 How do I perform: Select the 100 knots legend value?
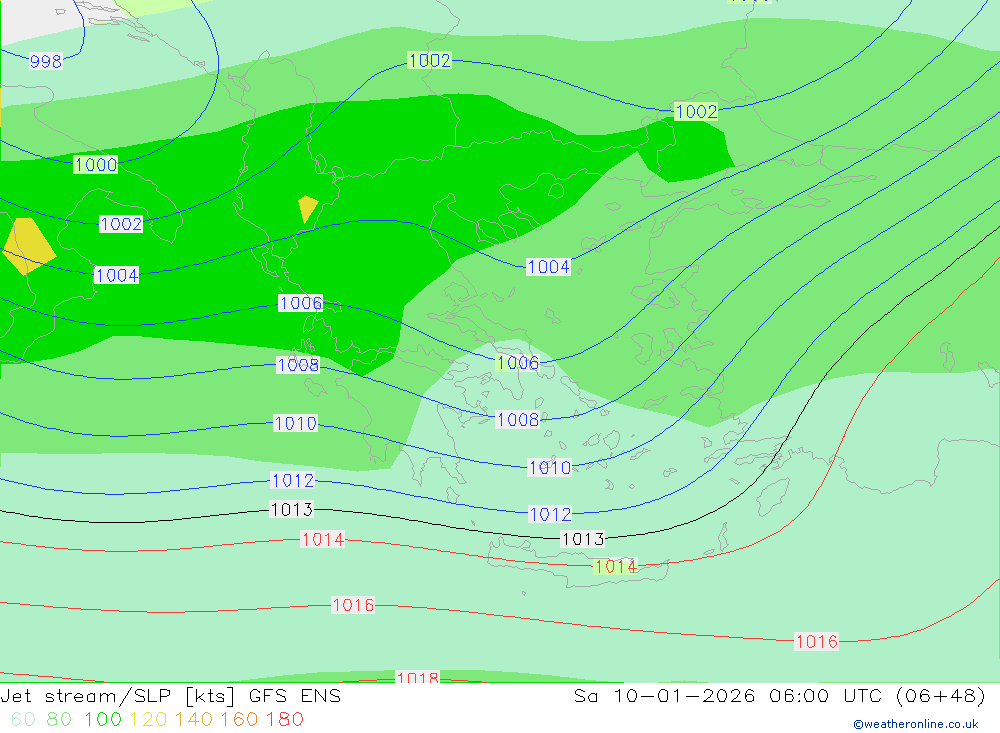click(x=103, y=720)
